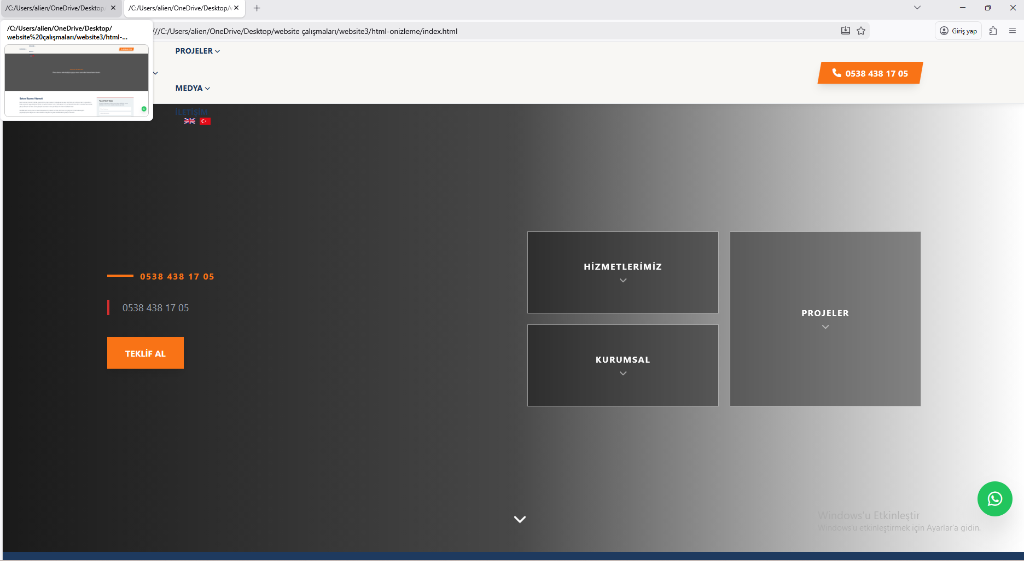1024x561 pixels.
Task: Open the list all tabs chevron
Action: tap(918, 8)
